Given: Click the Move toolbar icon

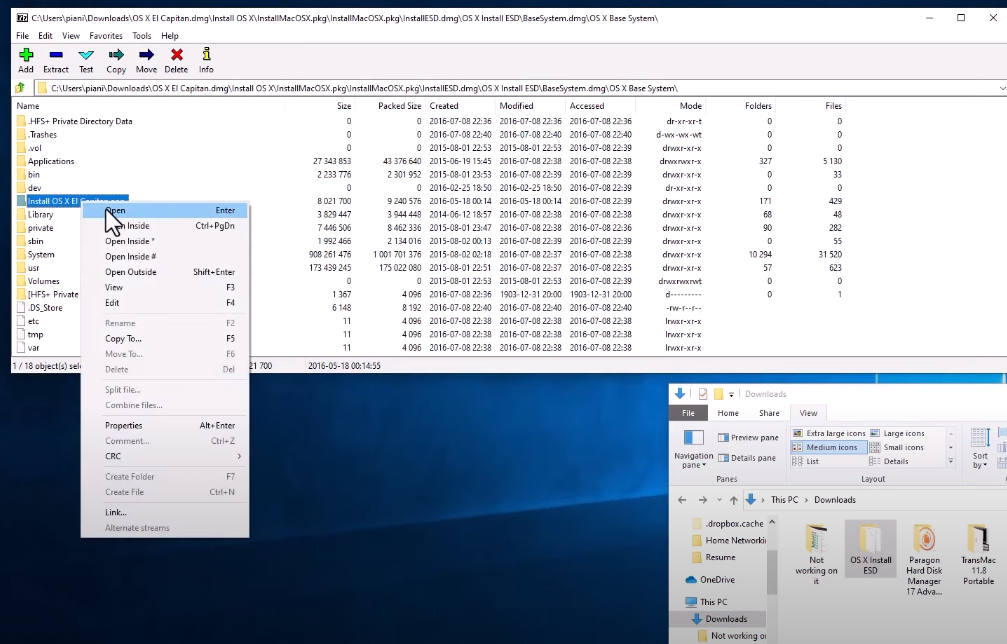Looking at the screenshot, I should tap(146, 60).
